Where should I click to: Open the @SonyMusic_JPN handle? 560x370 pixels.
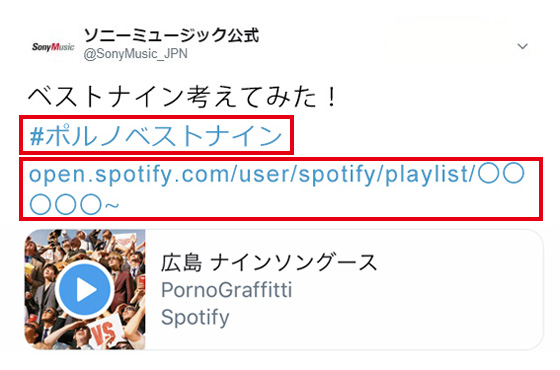click(x=135, y=54)
